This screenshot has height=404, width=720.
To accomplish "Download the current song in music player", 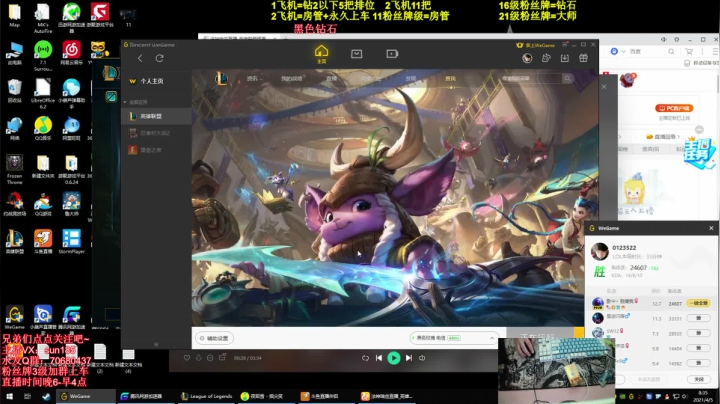I will [x=198, y=358].
